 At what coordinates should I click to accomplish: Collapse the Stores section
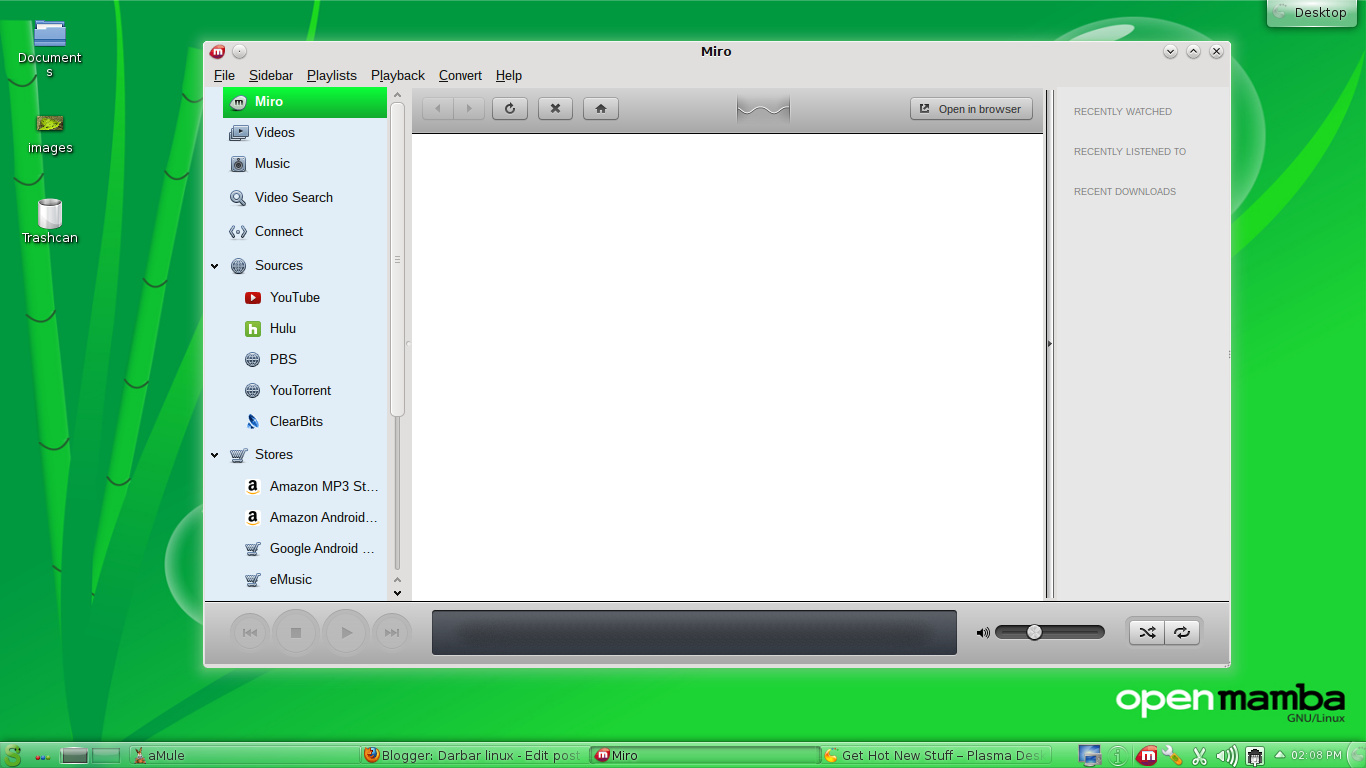coord(214,454)
